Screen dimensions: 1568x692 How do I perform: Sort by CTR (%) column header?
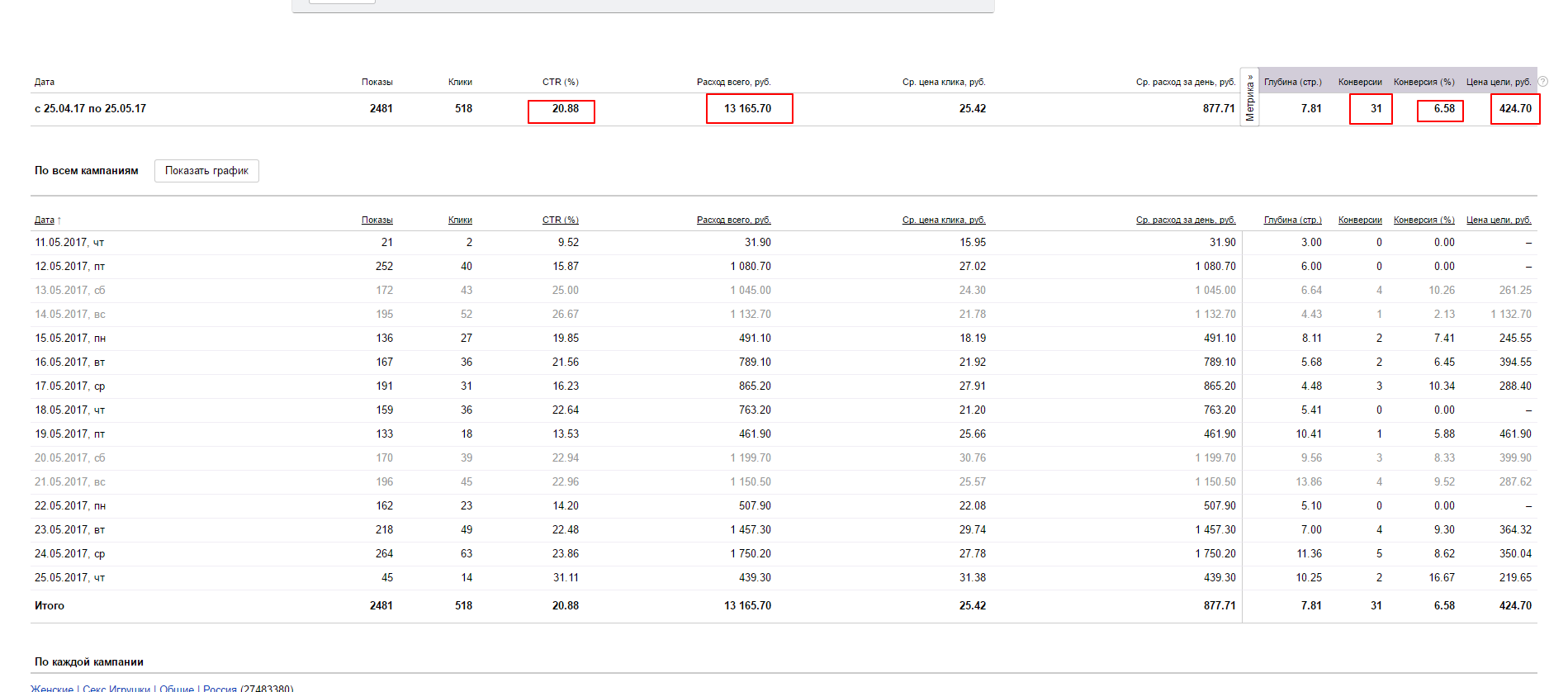pyautogui.click(x=560, y=220)
